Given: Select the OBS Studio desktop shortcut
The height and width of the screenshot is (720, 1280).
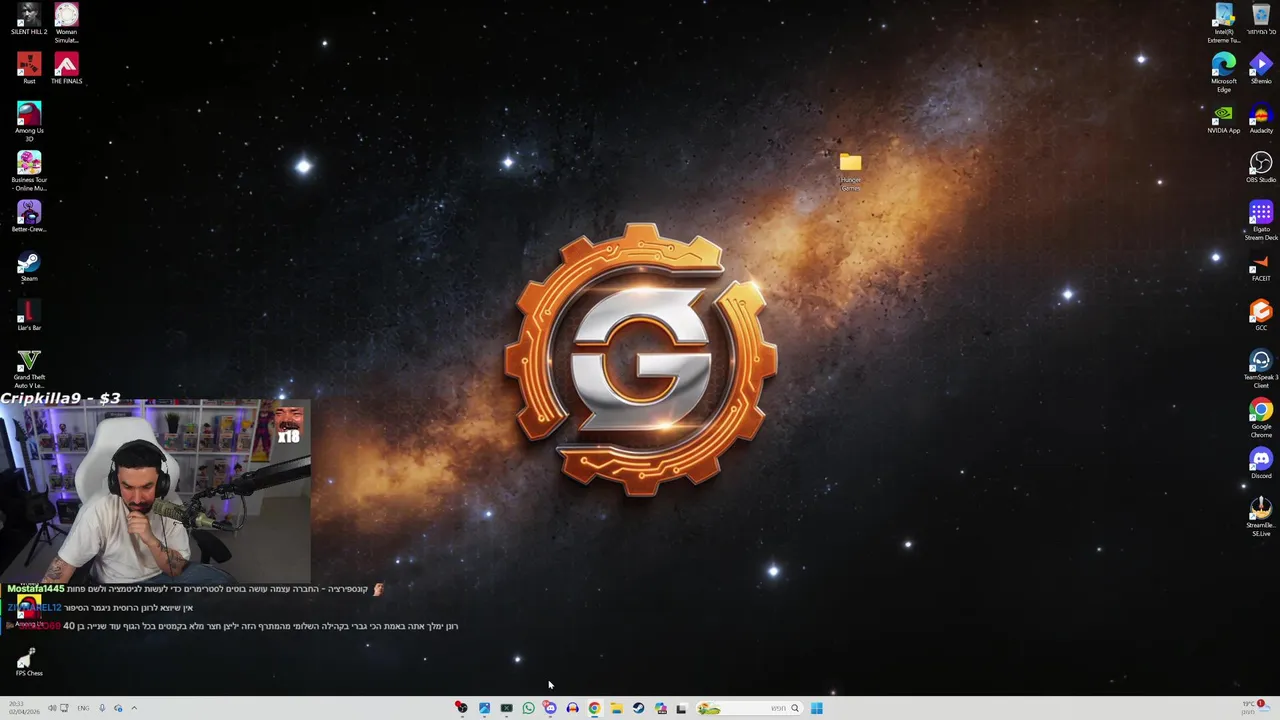Looking at the screenshot, I should click(1261, 167).
